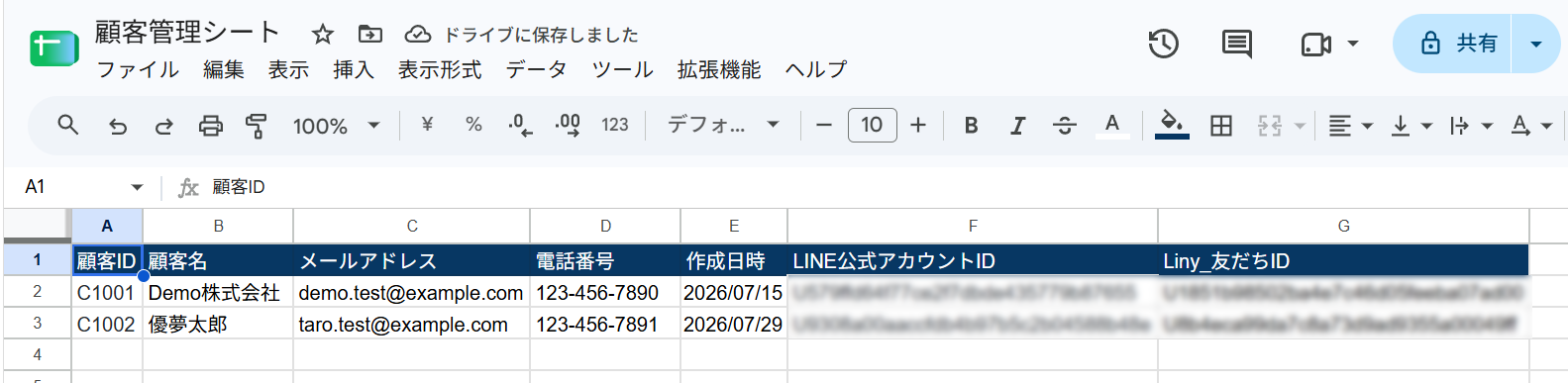Open the ファイル menu

pos(138,69)
